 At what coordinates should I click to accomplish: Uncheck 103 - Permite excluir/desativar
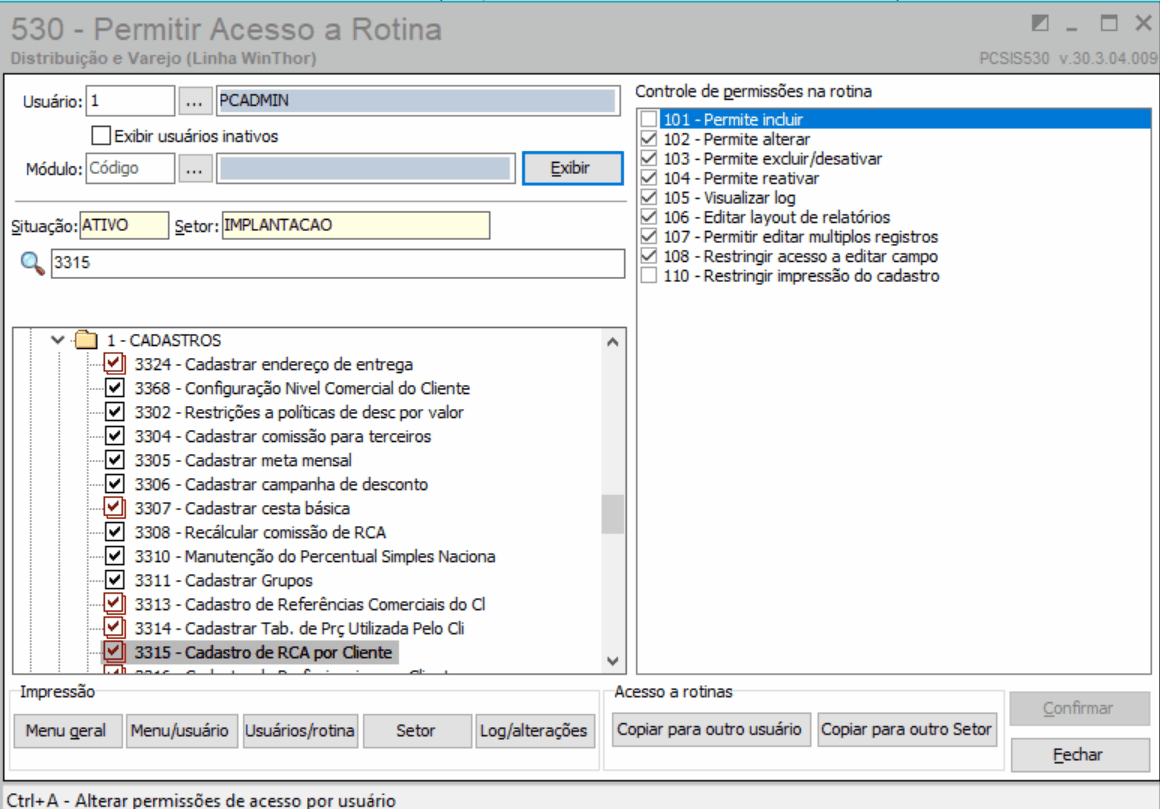click(649, 158)
